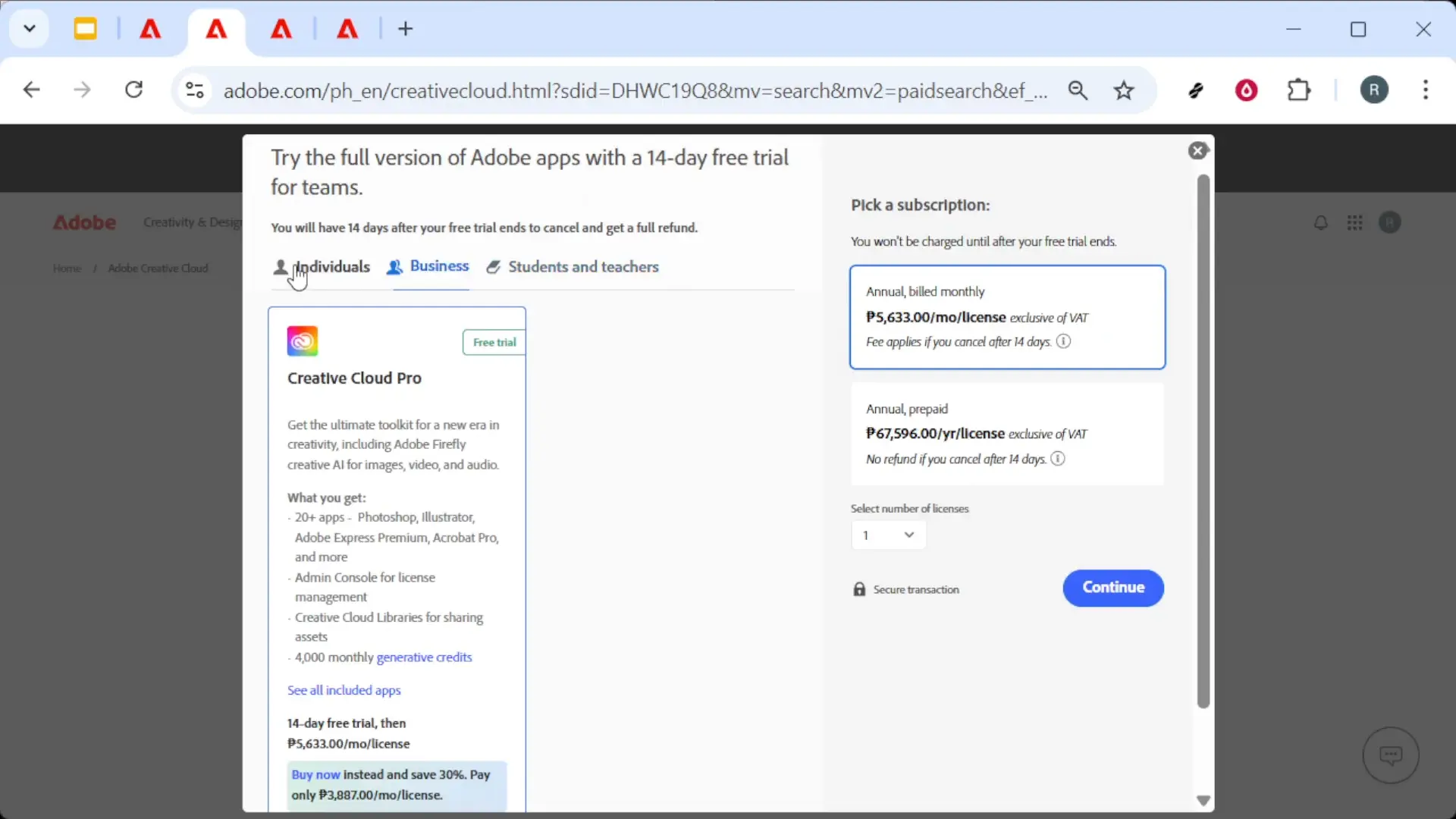Show info about no refund policy
The height and width of the screenshot is (819, 1456).
[1058, 459]
